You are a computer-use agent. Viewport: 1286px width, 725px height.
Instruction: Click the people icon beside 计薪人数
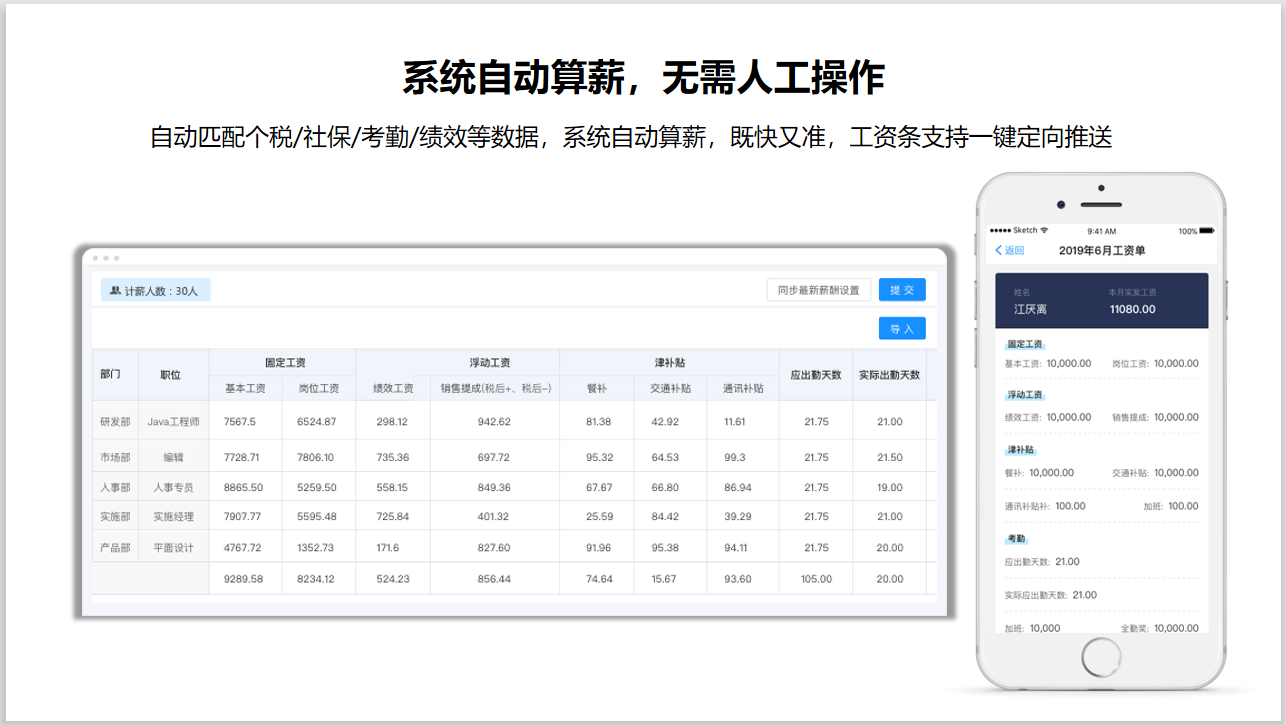click(x=115, y=291)
